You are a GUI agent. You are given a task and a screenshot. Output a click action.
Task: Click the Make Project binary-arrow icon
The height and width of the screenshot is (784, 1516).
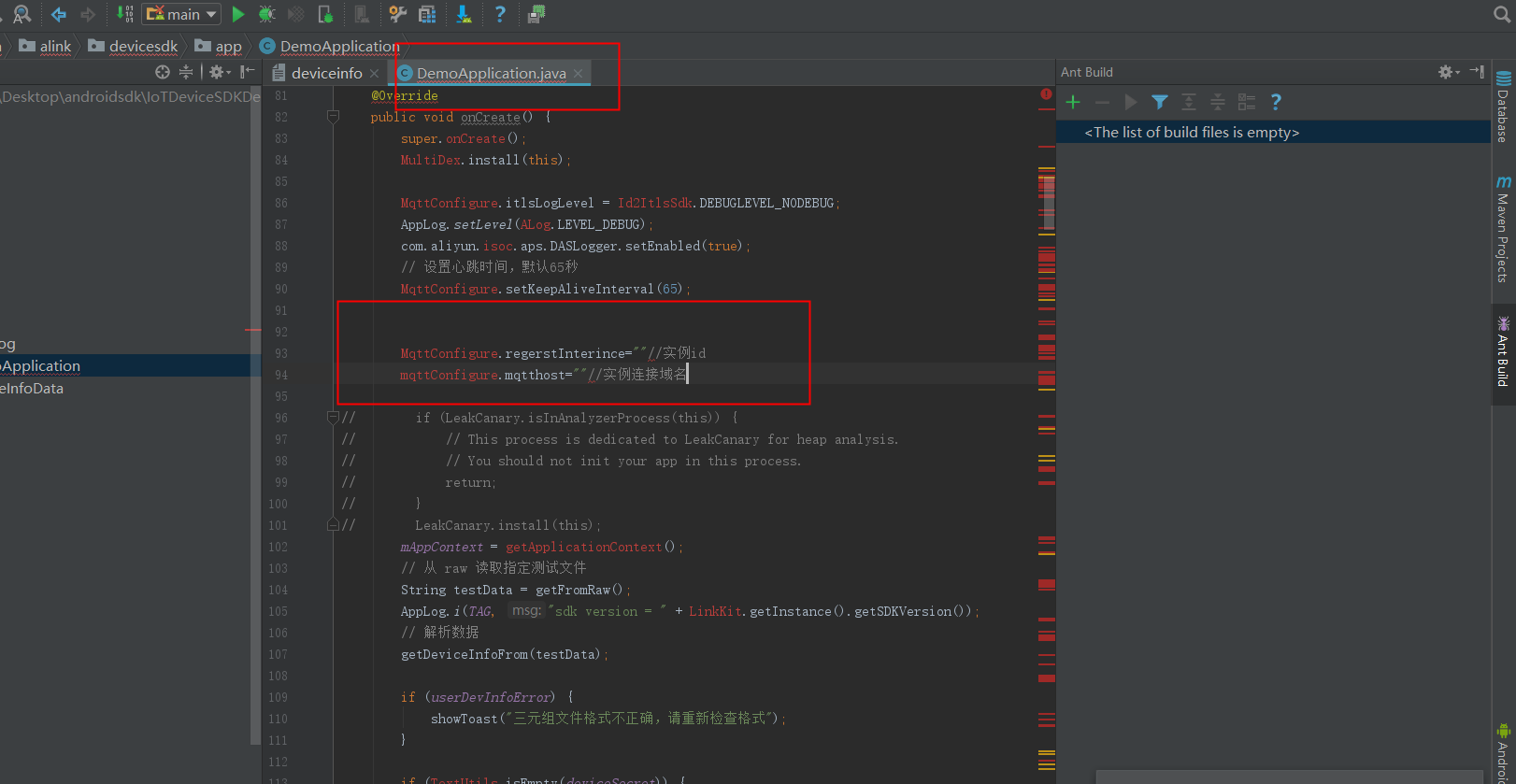tap(125, 14)
